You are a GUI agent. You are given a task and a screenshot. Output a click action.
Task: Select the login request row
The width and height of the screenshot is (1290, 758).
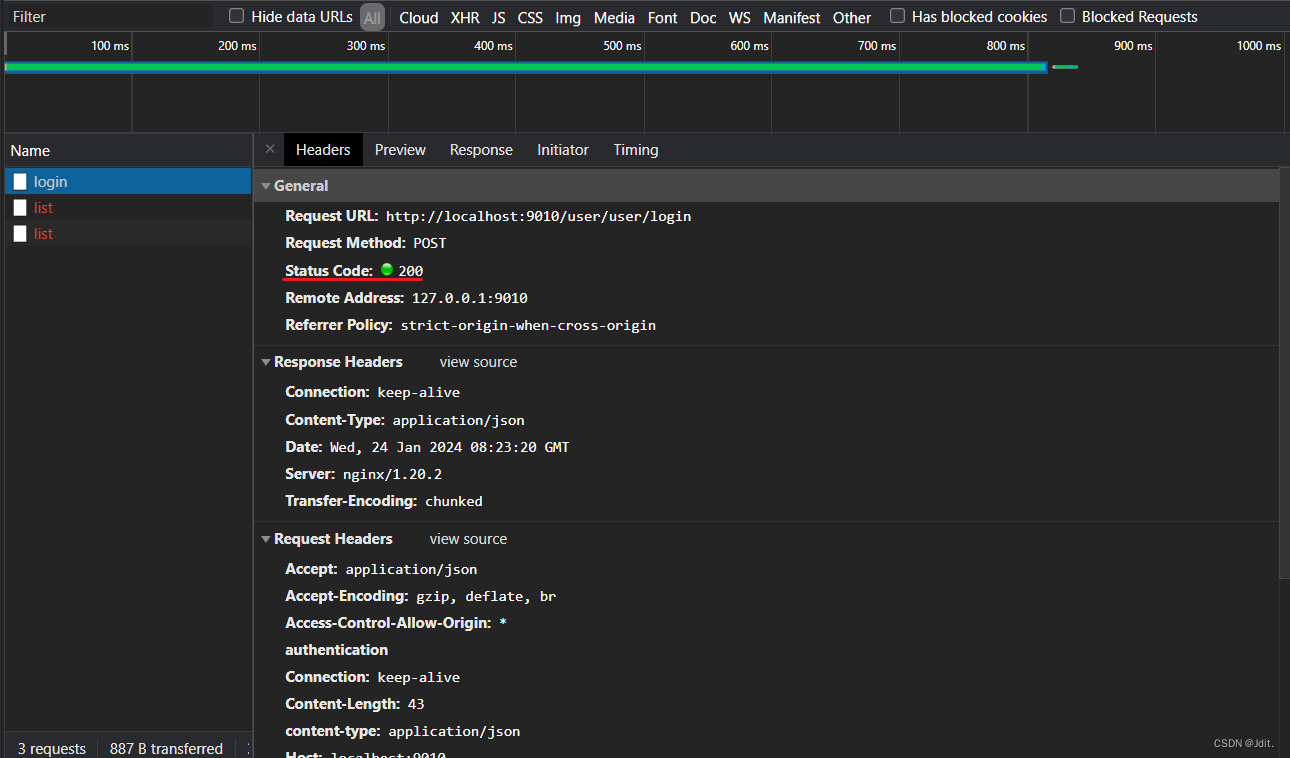click(x=126, y=182)
